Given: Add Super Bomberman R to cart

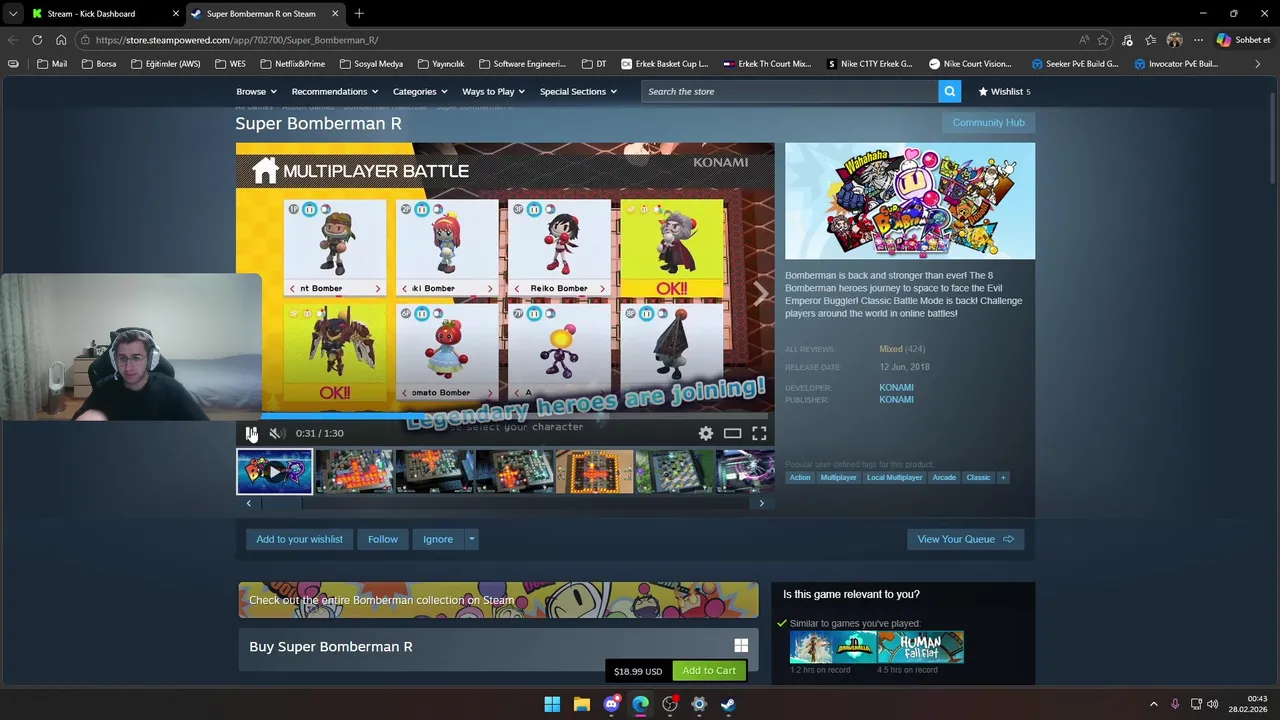Looking at the screenshot, I should click(709, 671).
